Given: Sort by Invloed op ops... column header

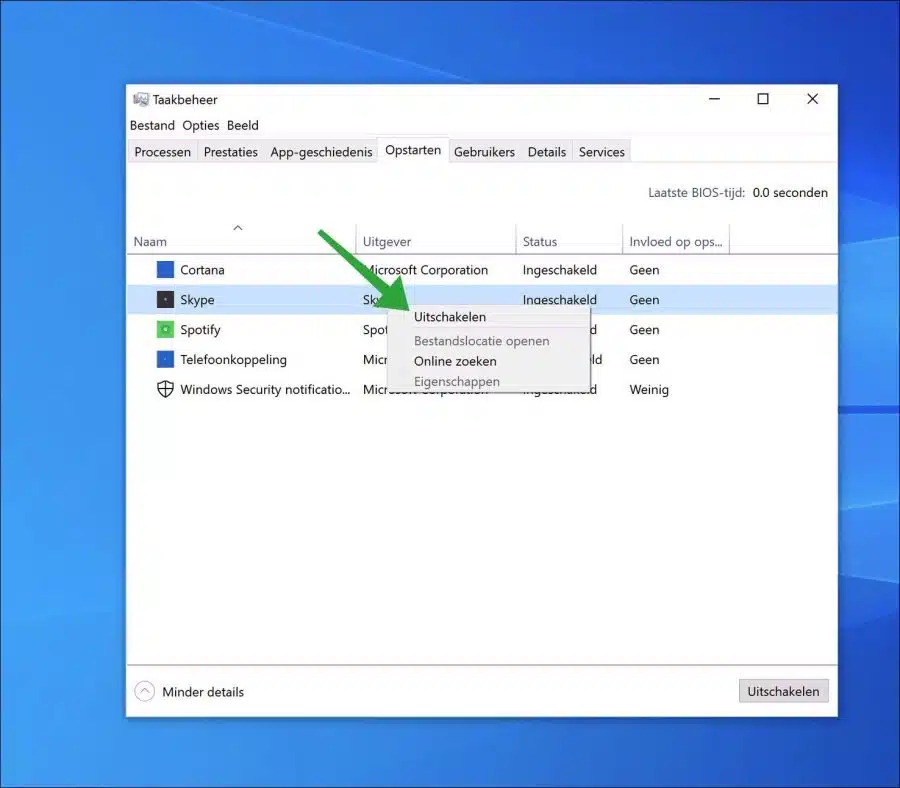Looking at the screenshot, I should 676,242.
